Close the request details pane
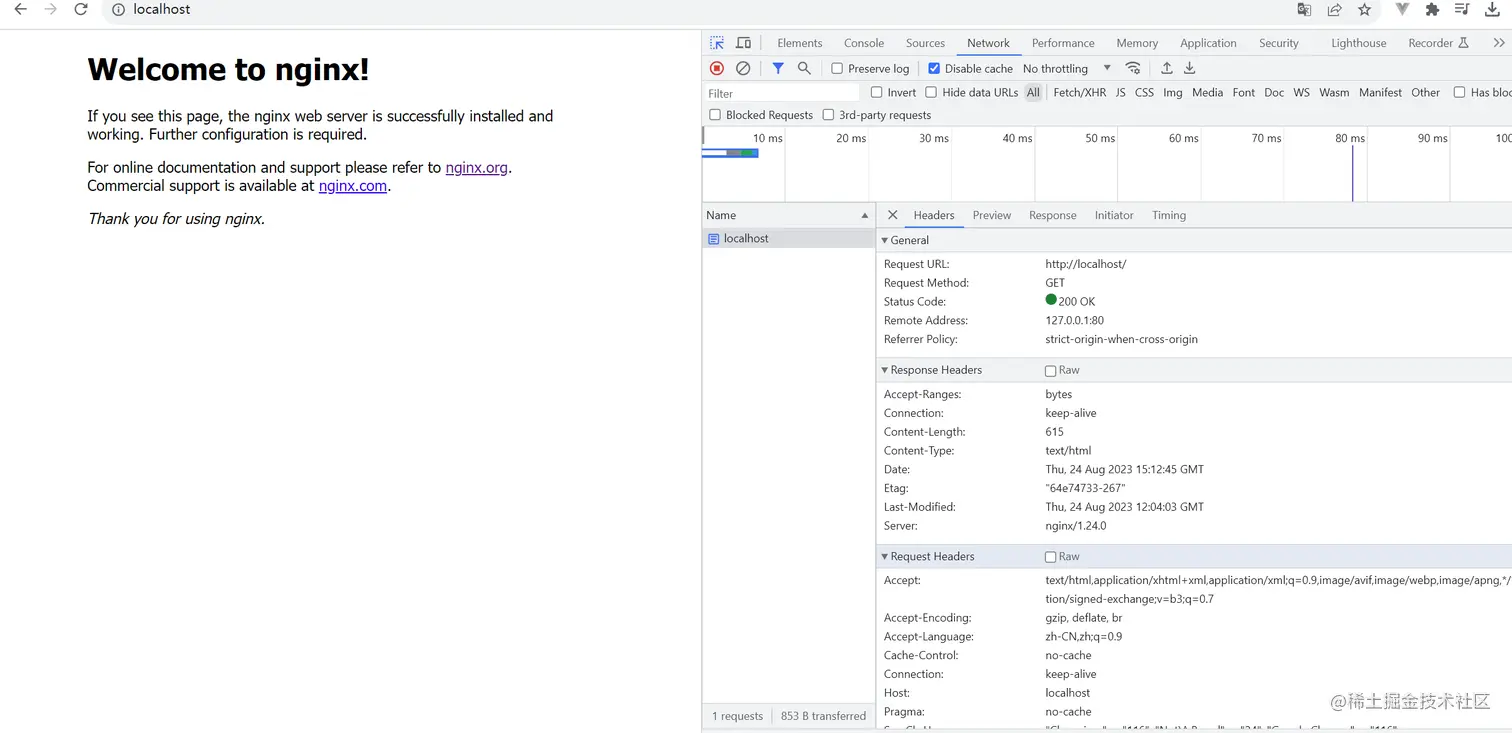This screenshot has height=733, width=1512. (x=893, y=215)
